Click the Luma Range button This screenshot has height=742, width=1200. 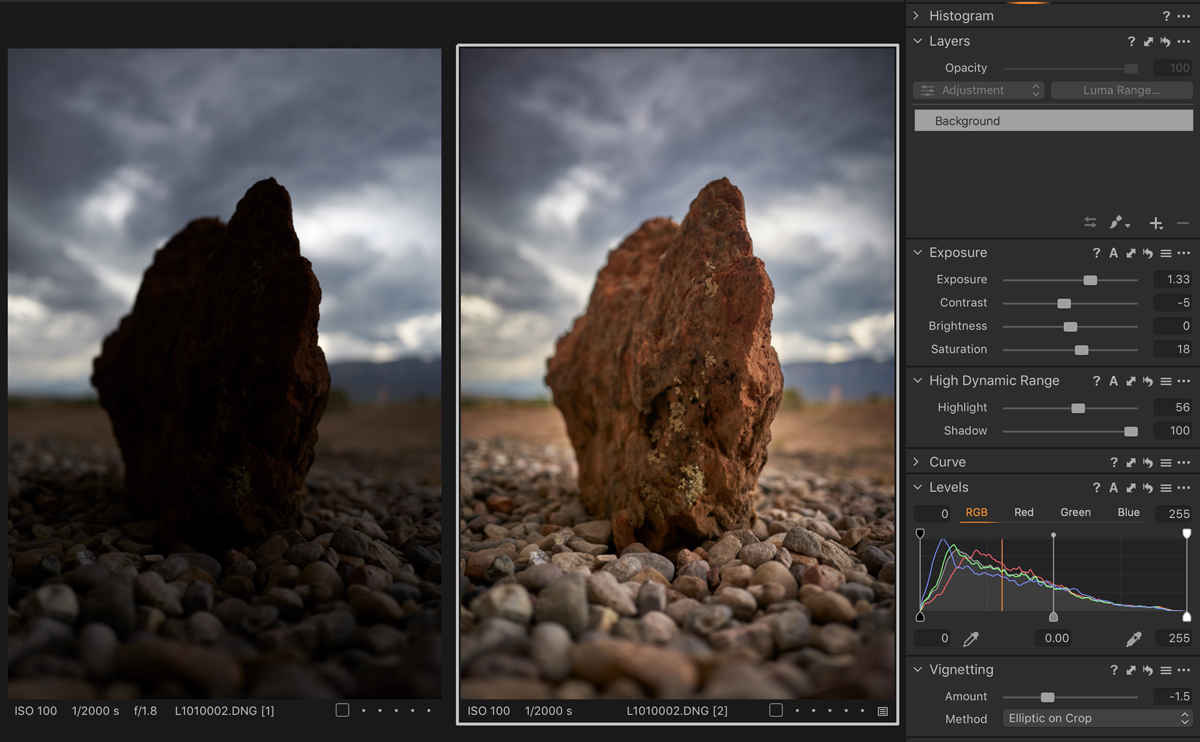(x=1121, y=90)
